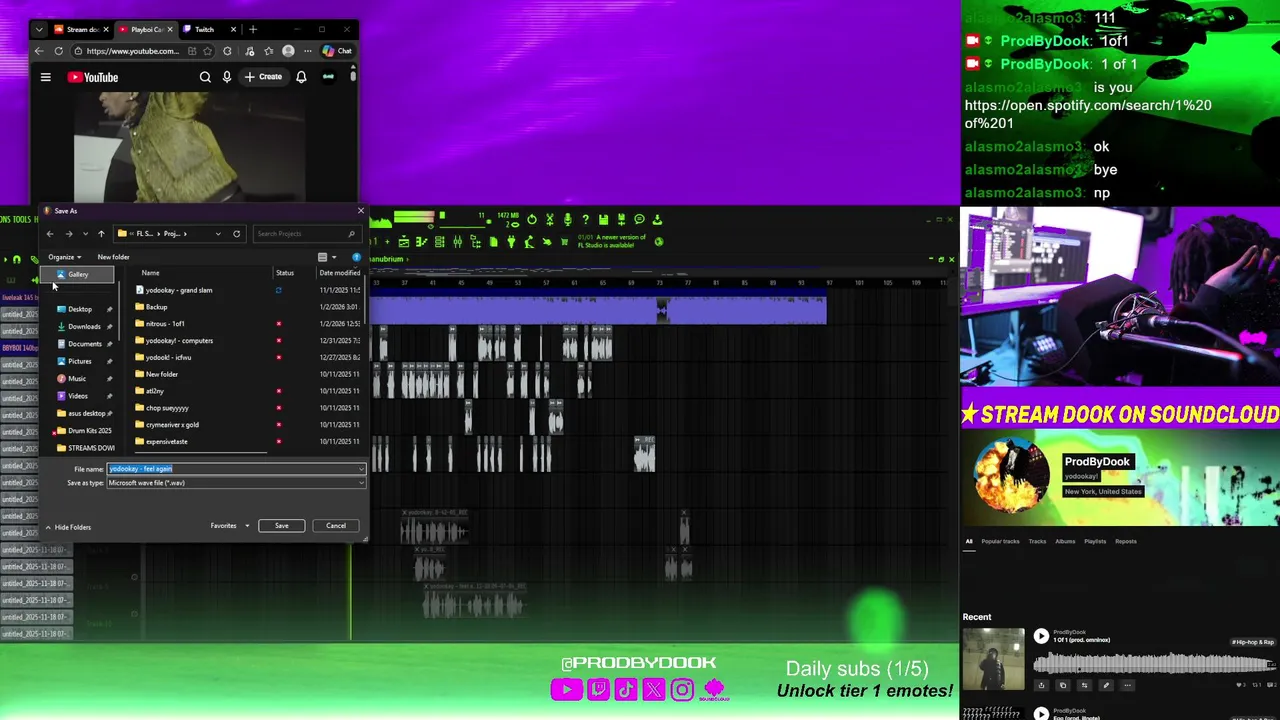Collapse the dialog with Hide Folders
1280x720 pixels.
pos(67,527)
